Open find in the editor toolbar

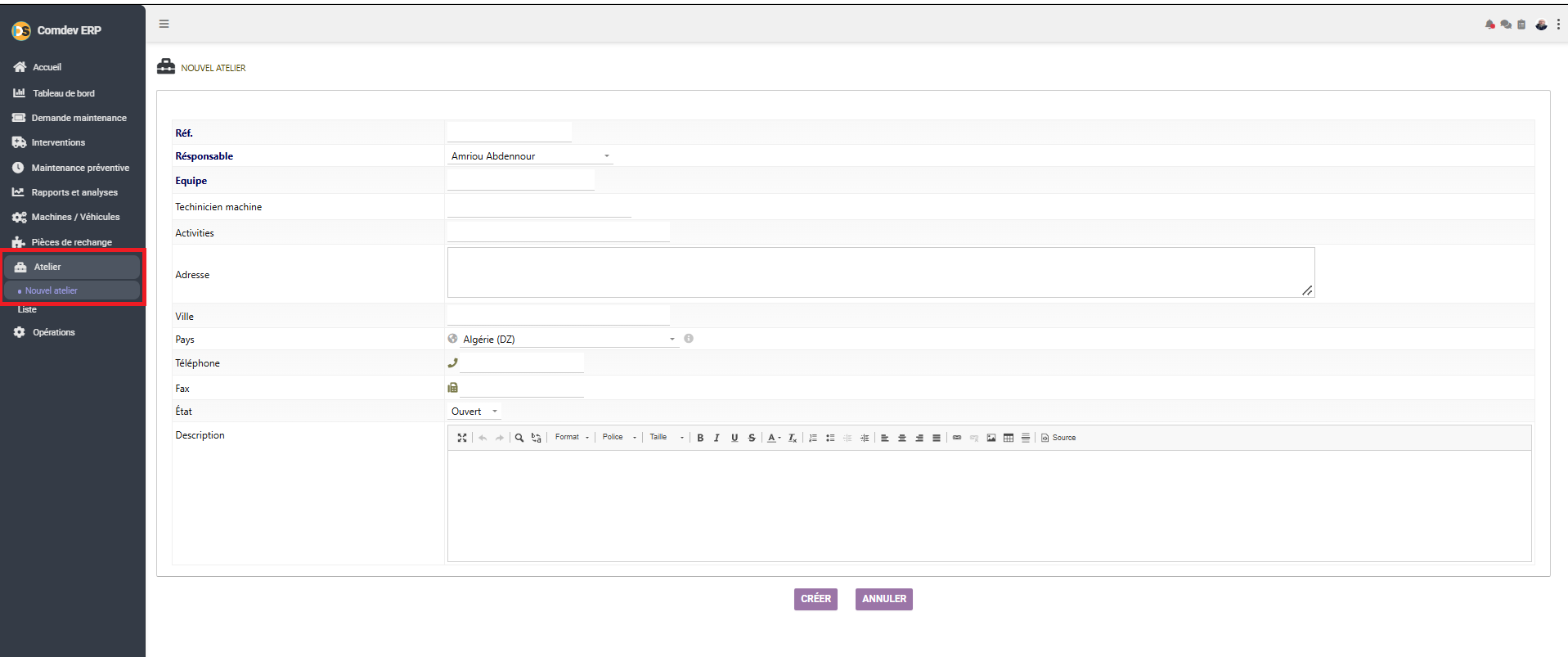point(519,438)
